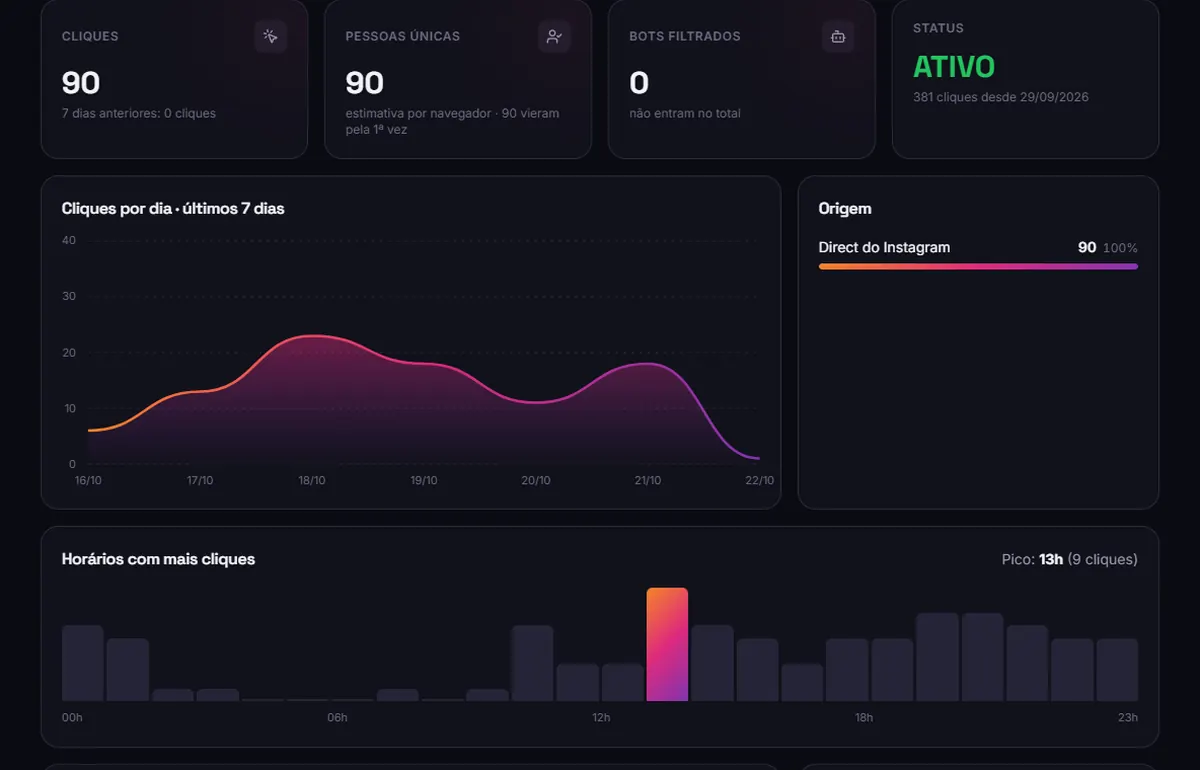Click the Origem panel heading
This screenshot has height=770, width=1200.
point(845,208)
